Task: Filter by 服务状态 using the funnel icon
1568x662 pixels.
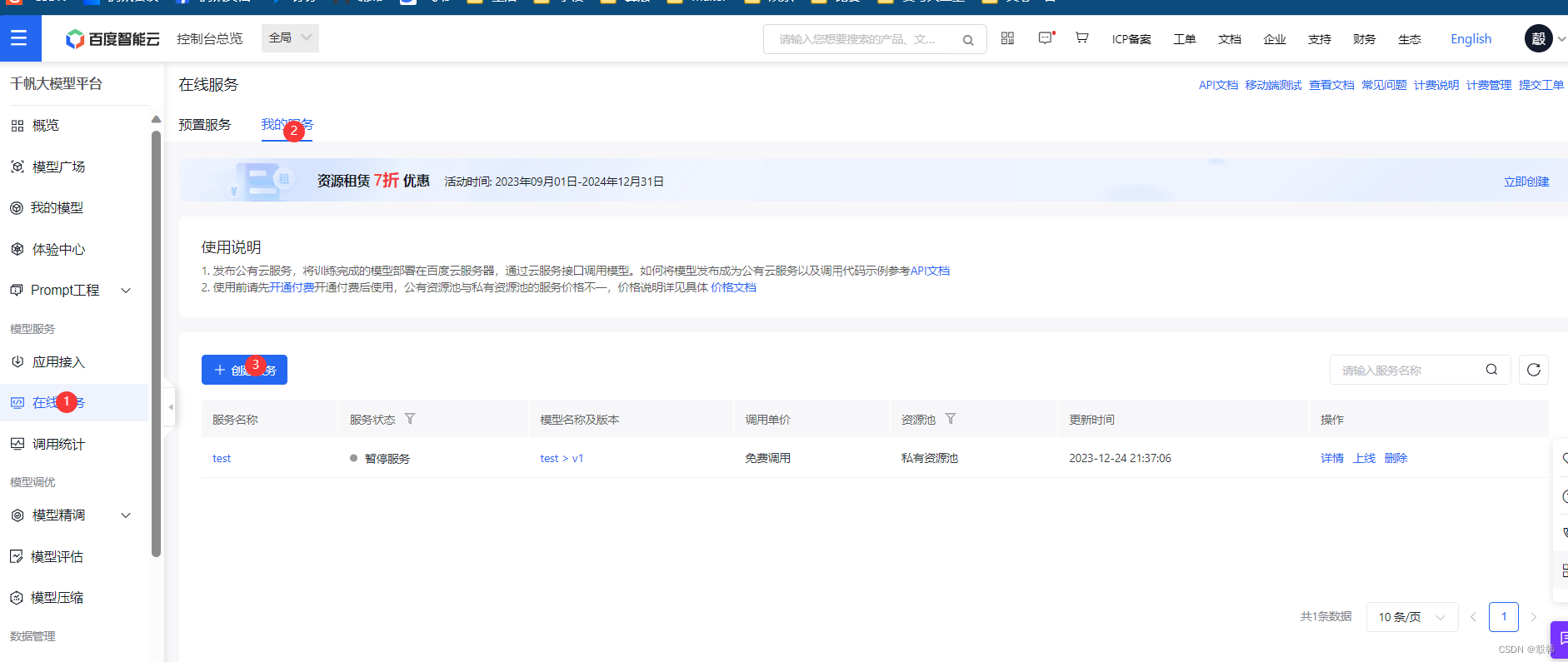Action: (x=410, y=419)
